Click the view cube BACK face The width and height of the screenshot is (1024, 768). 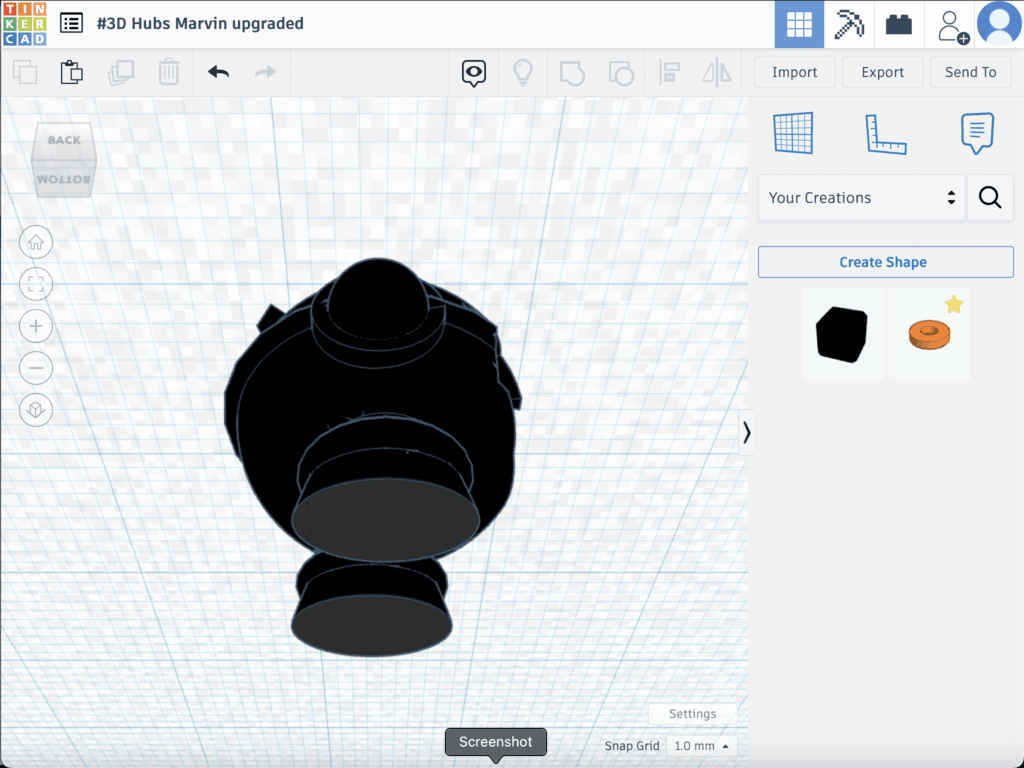(x=64, y=140)
